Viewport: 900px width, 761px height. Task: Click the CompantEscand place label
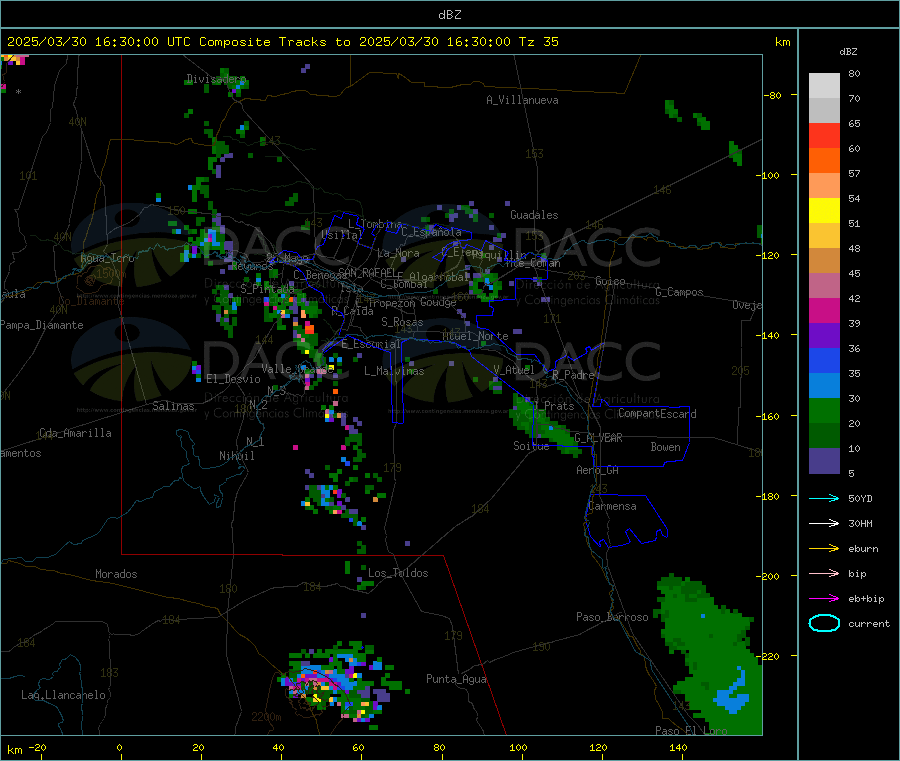pos(657,413)
